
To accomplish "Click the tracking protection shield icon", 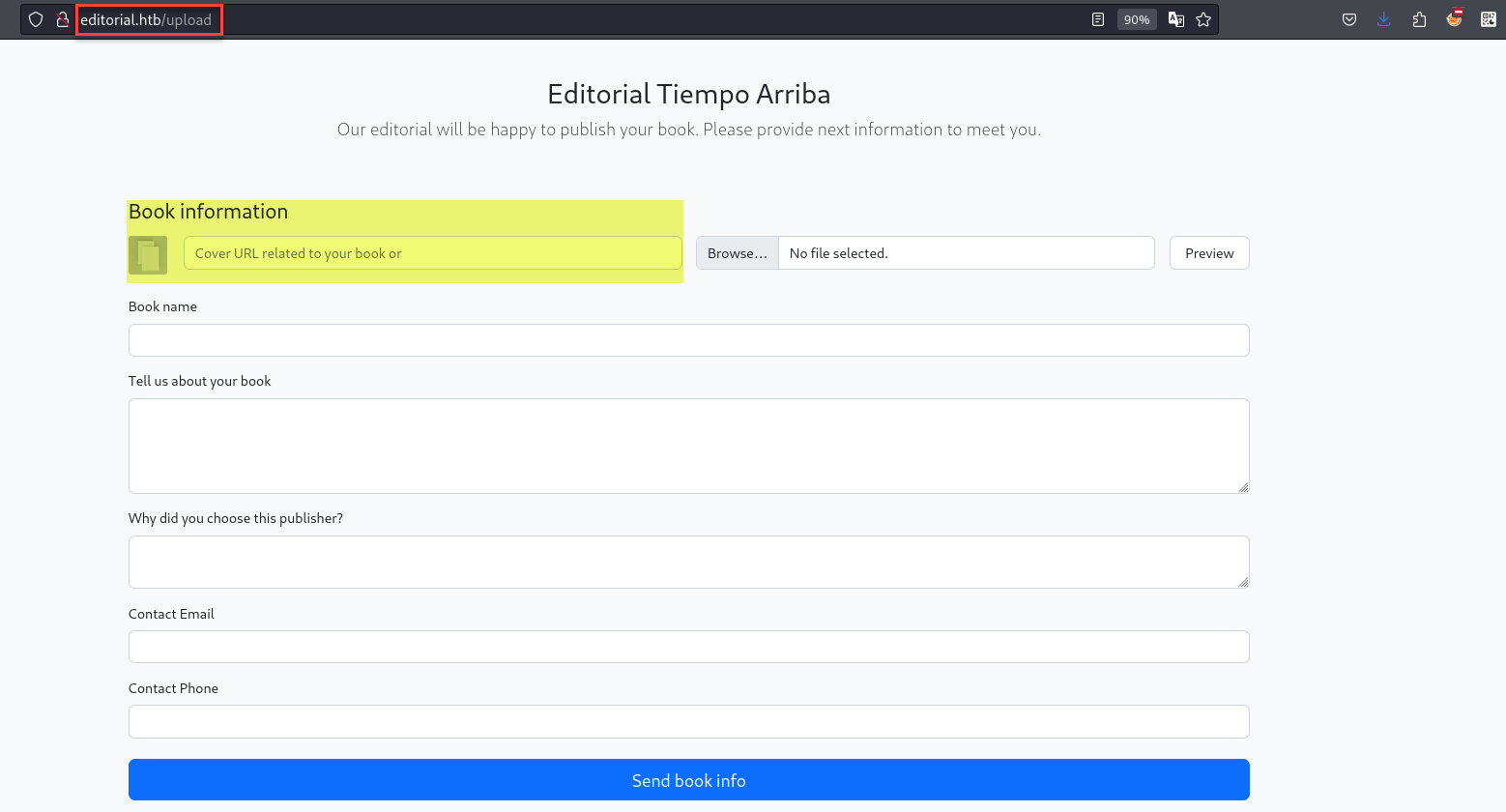I will point(36,19).
